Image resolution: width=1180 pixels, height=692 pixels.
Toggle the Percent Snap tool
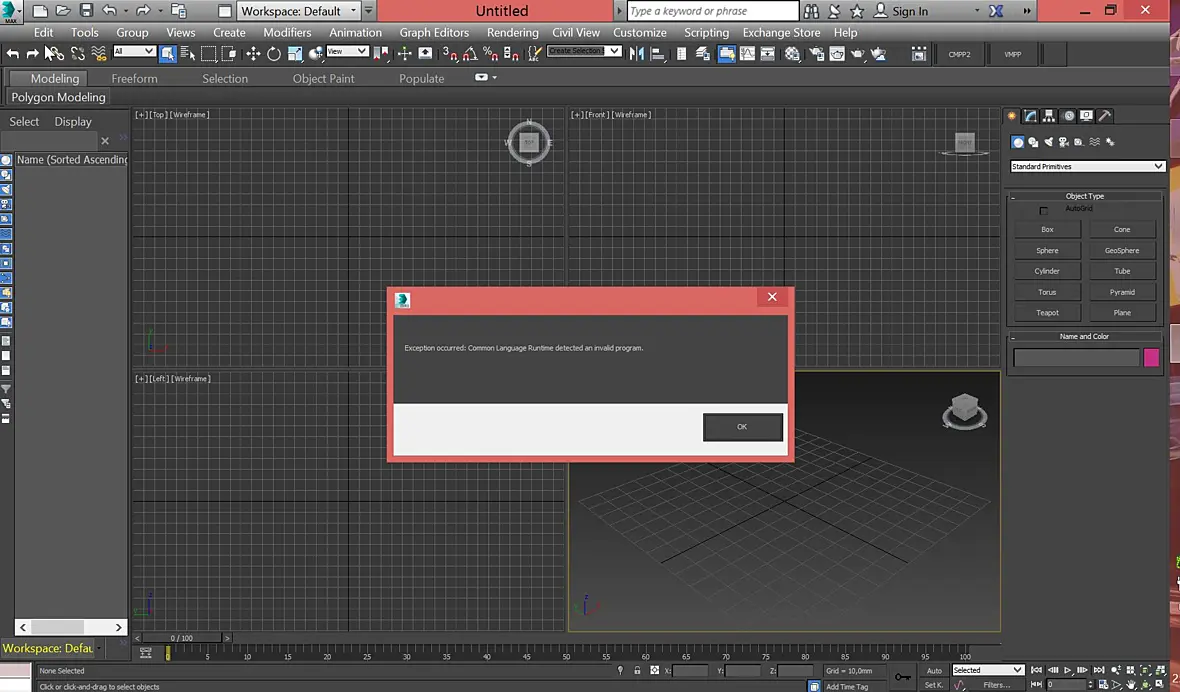[x=491, y=53]
